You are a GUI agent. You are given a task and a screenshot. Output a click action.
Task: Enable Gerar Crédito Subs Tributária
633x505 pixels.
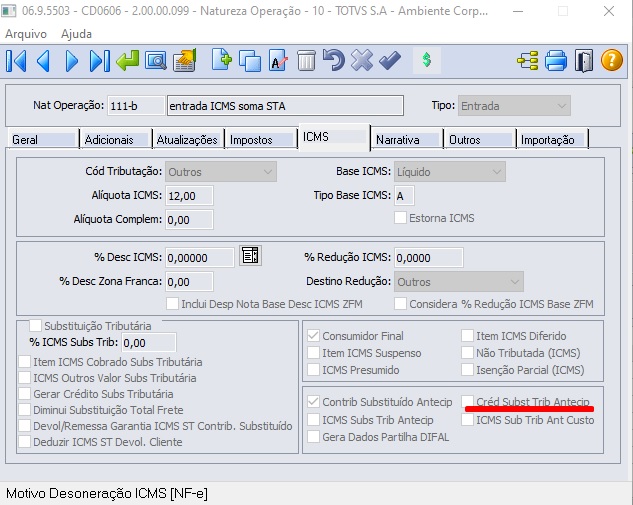point(25,394)
